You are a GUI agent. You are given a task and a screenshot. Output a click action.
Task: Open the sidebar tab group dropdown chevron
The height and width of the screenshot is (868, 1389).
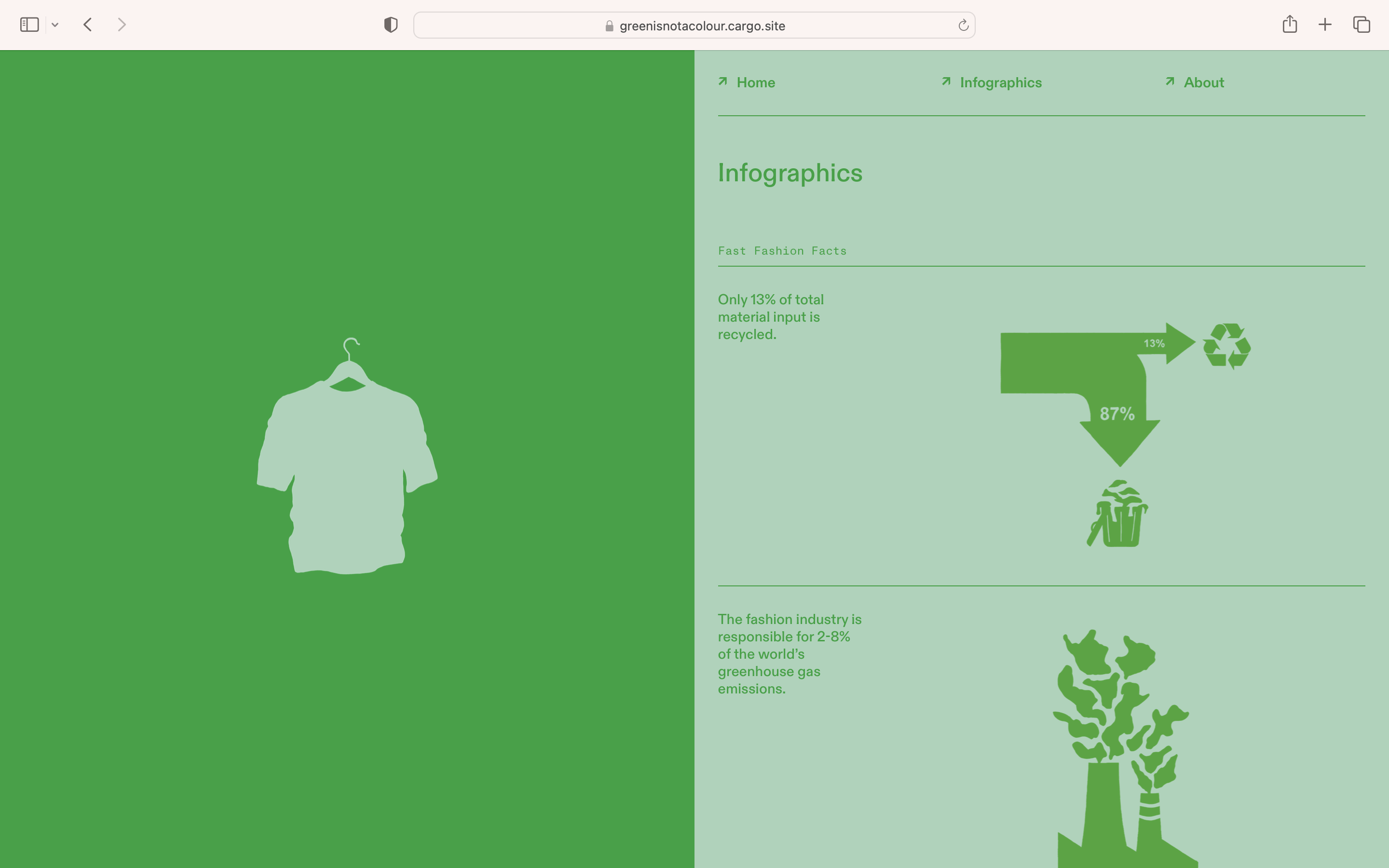[x=55, y=25]
